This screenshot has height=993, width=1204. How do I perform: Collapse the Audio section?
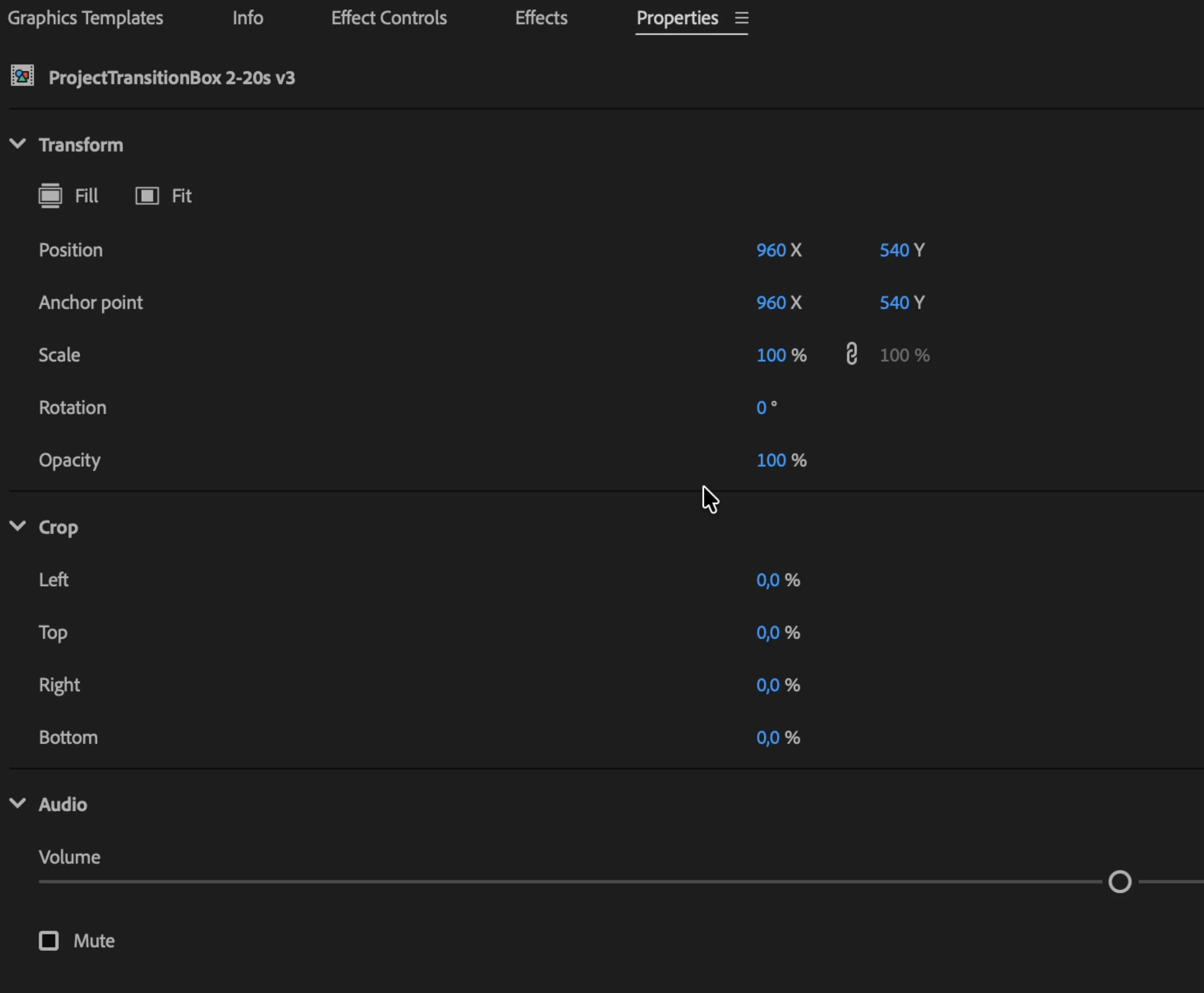pos(18,804)
